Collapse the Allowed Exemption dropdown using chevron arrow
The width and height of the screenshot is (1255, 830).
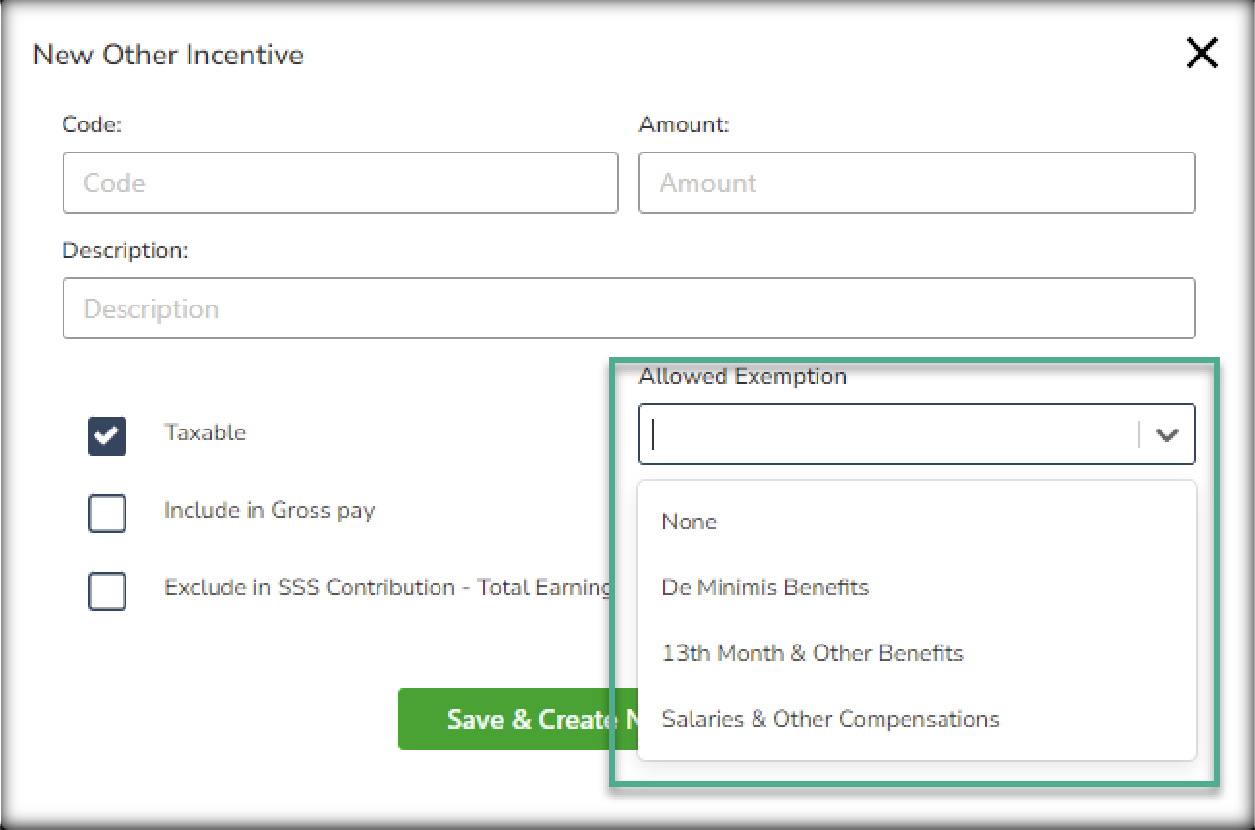(1167, 435)
